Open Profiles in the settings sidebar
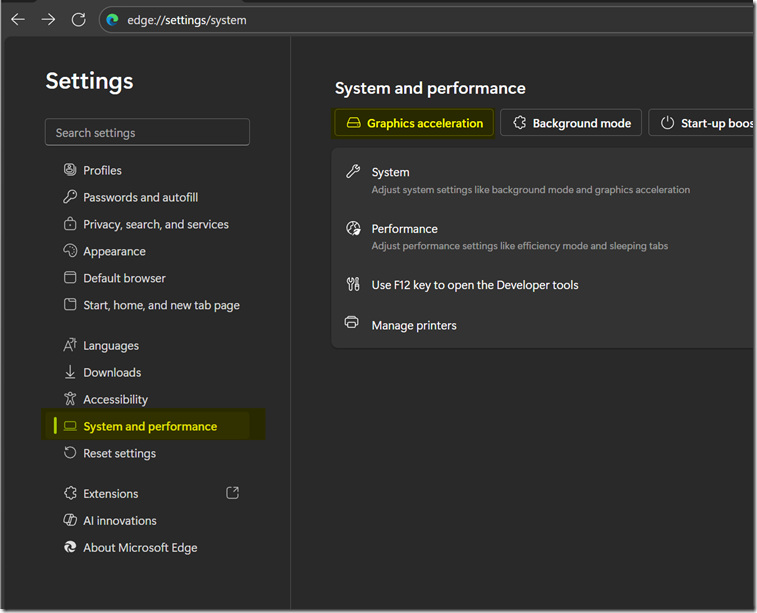This screenshot has height=613, width=757. click(102, 170)
